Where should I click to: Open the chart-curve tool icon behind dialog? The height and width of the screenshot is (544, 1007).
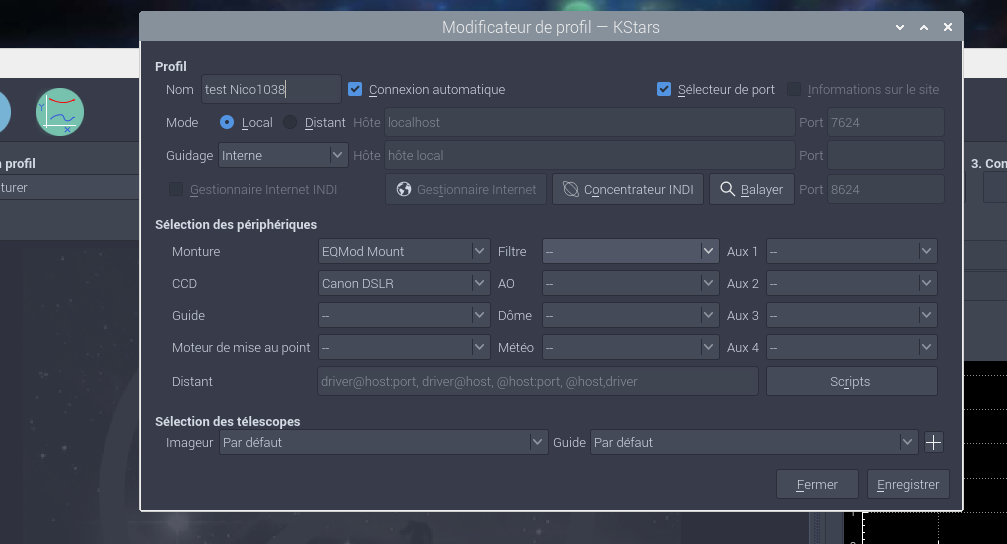[x=60, y=111]
